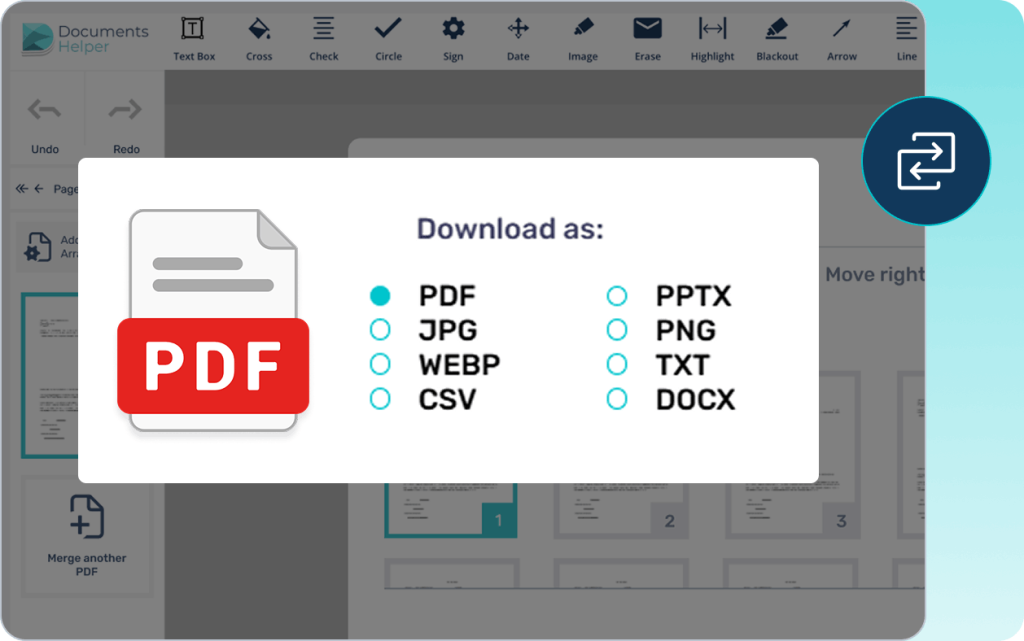Click the Documents Helper logo
This screenshot has width=1024, height=641.
point(85,39)
